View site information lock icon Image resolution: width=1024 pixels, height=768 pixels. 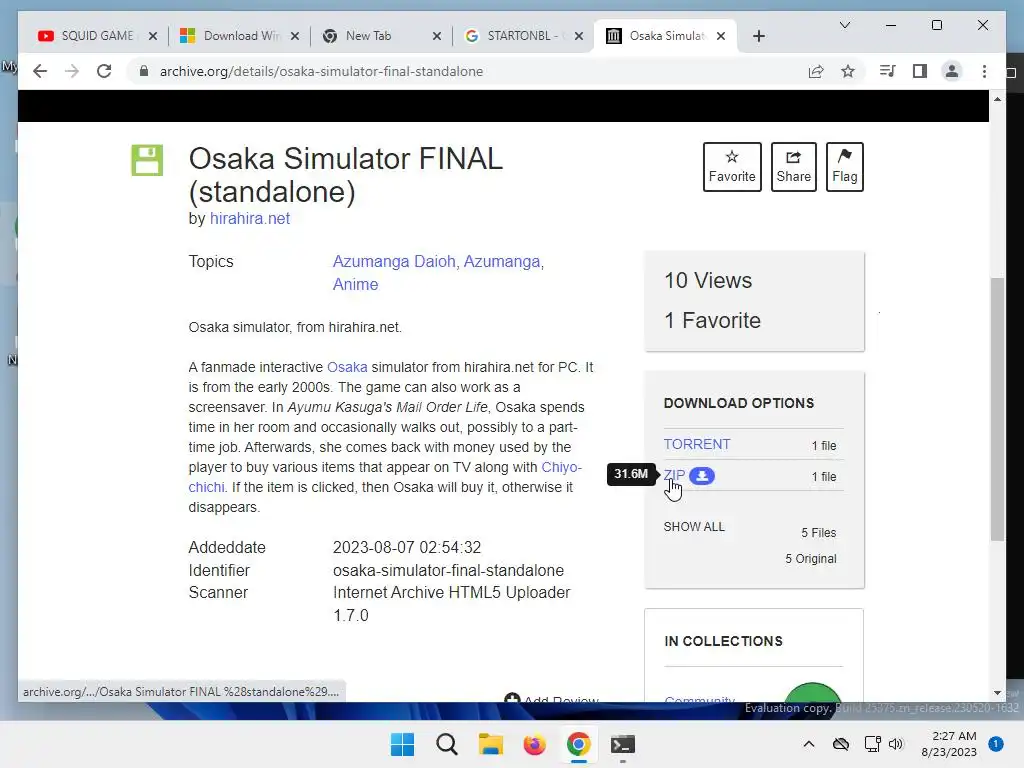click(x=144, y=71)
